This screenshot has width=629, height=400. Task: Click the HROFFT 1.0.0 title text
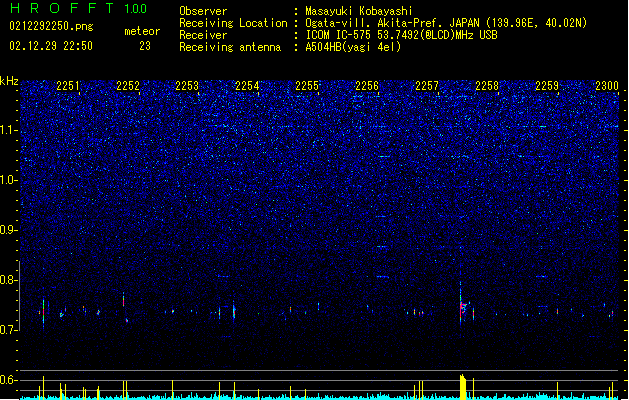point(78,8)
